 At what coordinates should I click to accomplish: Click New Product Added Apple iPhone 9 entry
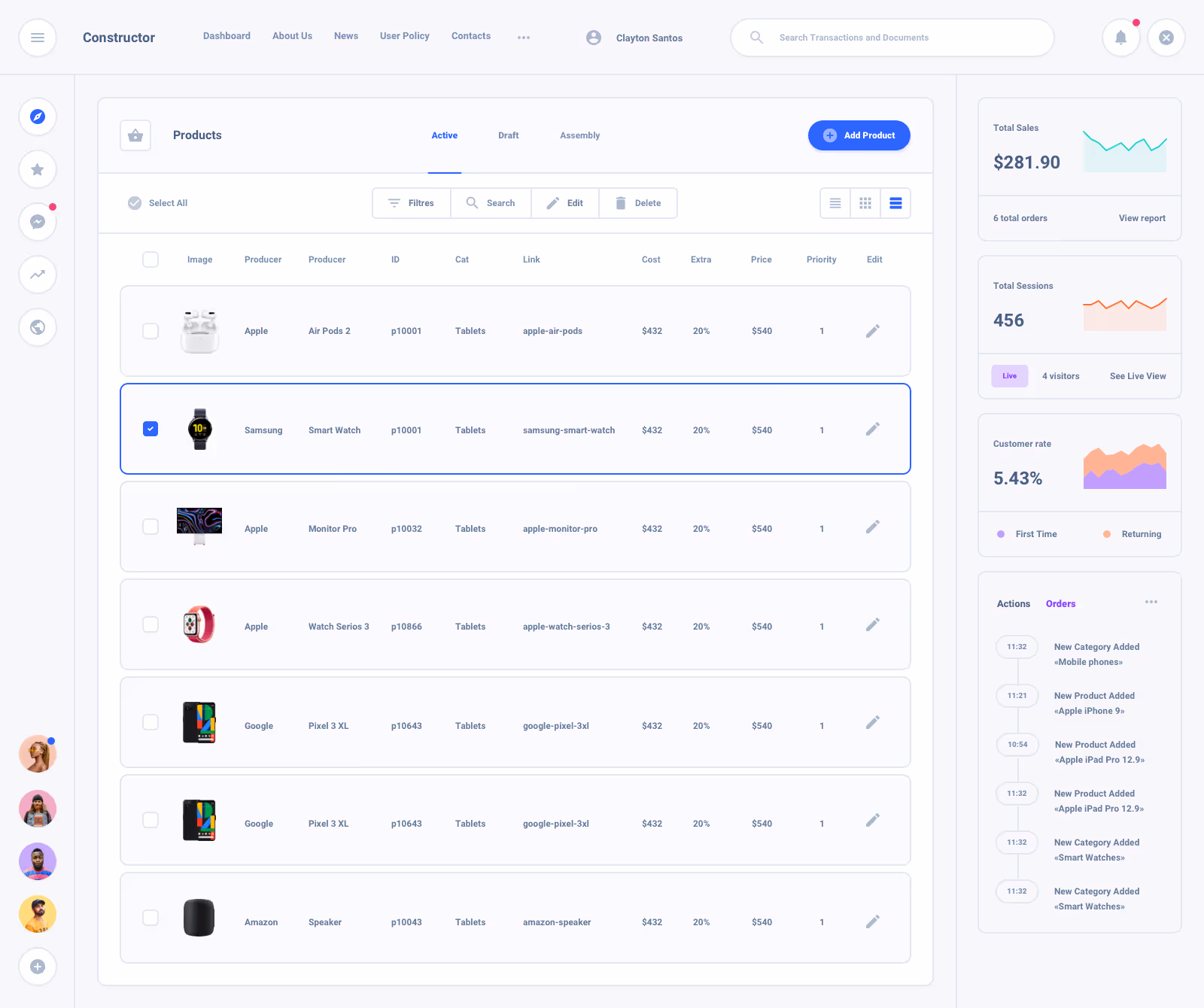(x=1093, y=703)
